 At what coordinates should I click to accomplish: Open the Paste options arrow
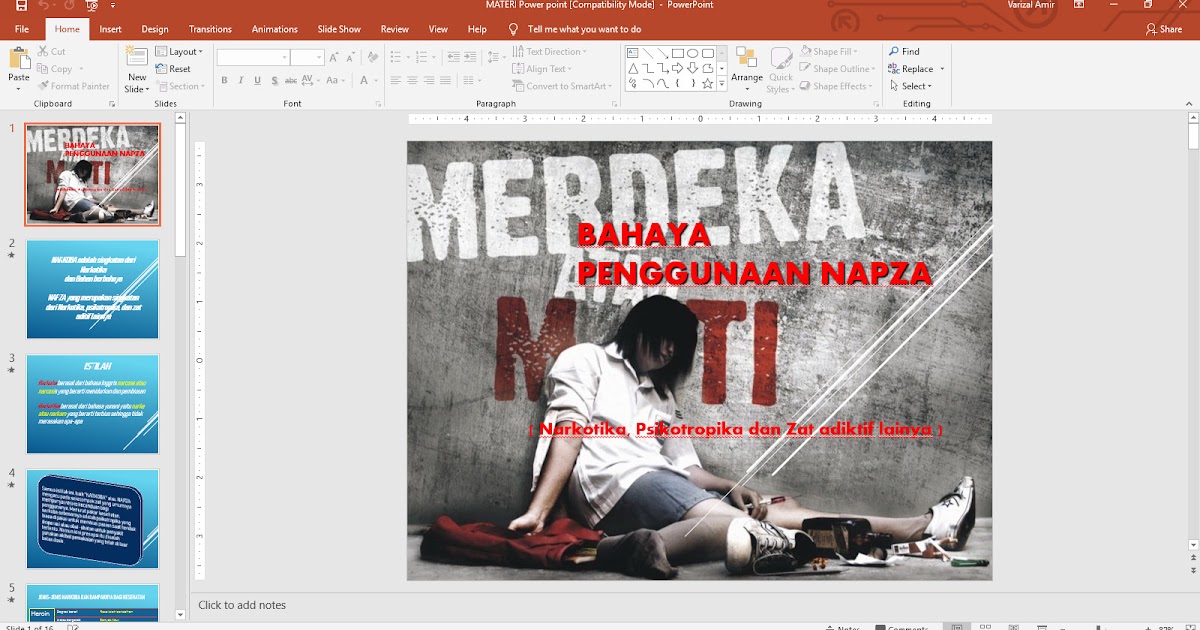tap(19, 89)
